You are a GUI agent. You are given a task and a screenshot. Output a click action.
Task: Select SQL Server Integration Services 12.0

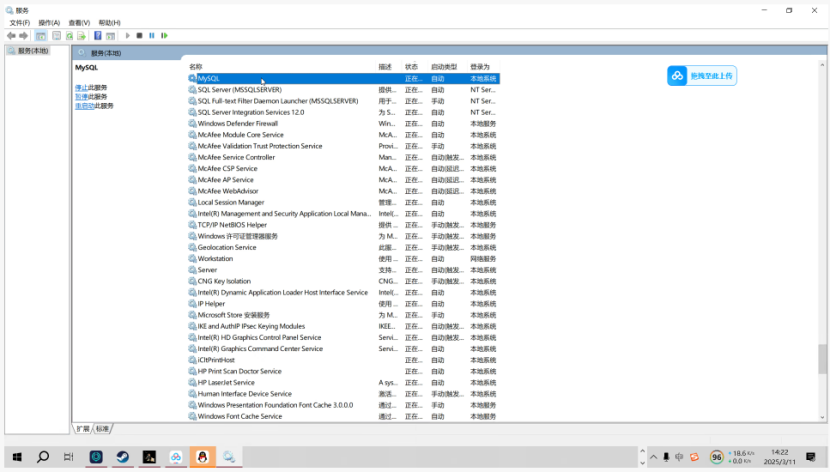[x=344, y=112]
